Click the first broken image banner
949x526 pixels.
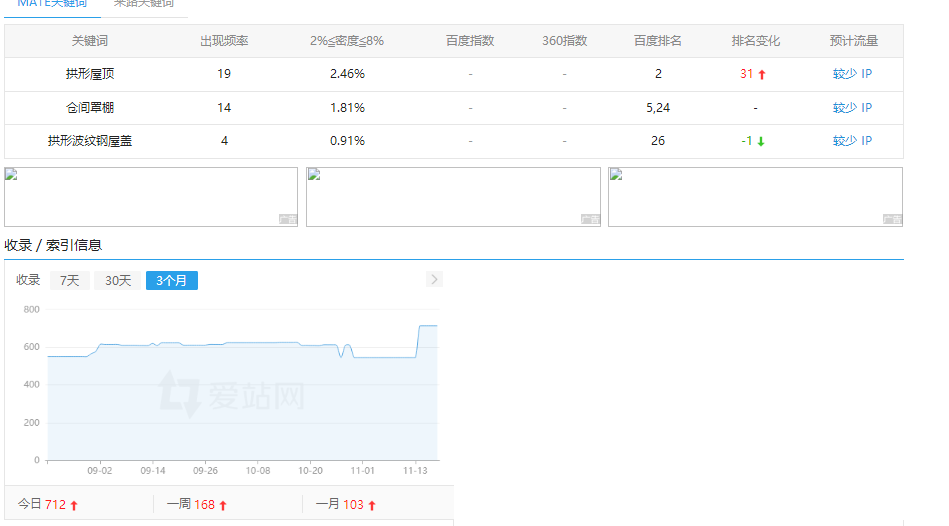coord(150,197)
